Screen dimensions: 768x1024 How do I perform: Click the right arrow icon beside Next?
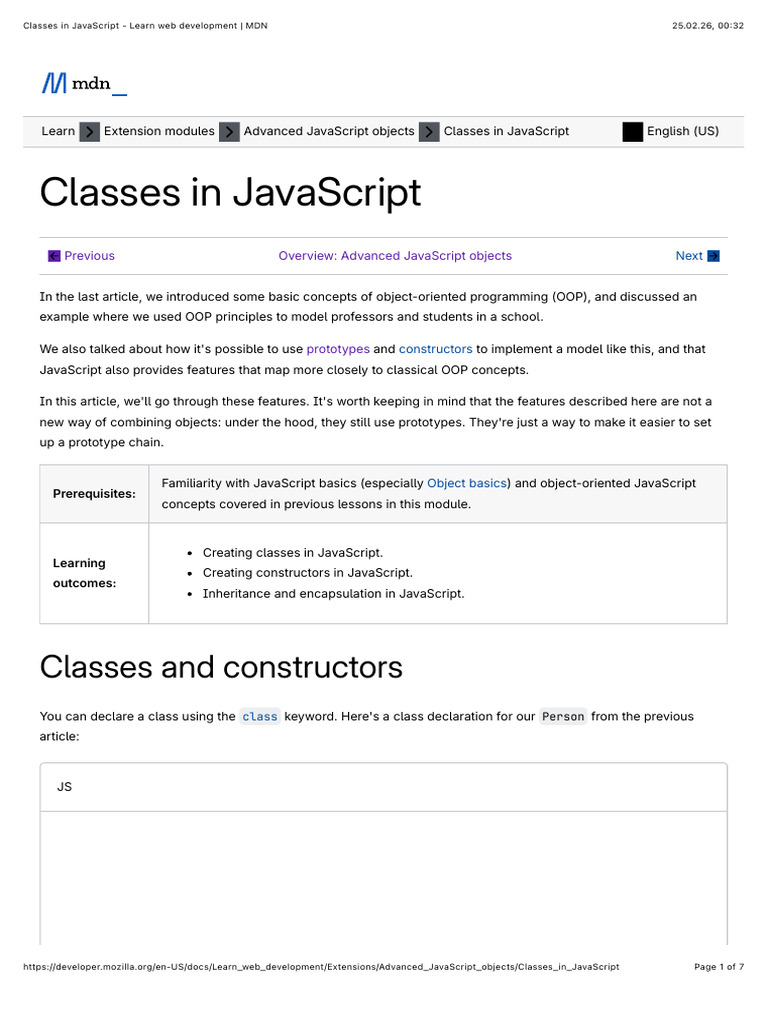coord(713,256)
